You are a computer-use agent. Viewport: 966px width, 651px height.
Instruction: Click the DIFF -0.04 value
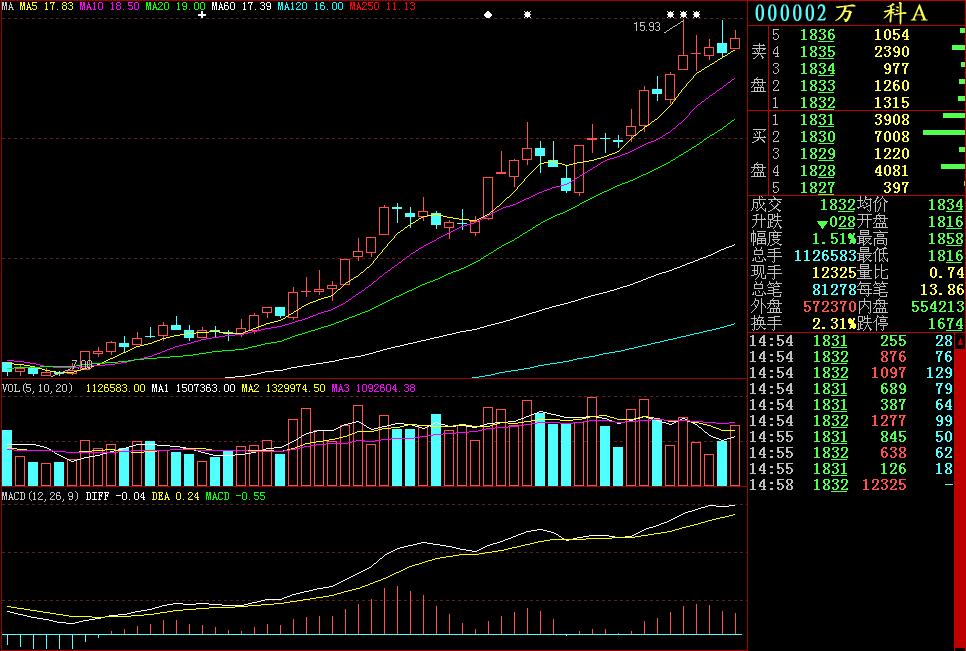tap(115, 496)
